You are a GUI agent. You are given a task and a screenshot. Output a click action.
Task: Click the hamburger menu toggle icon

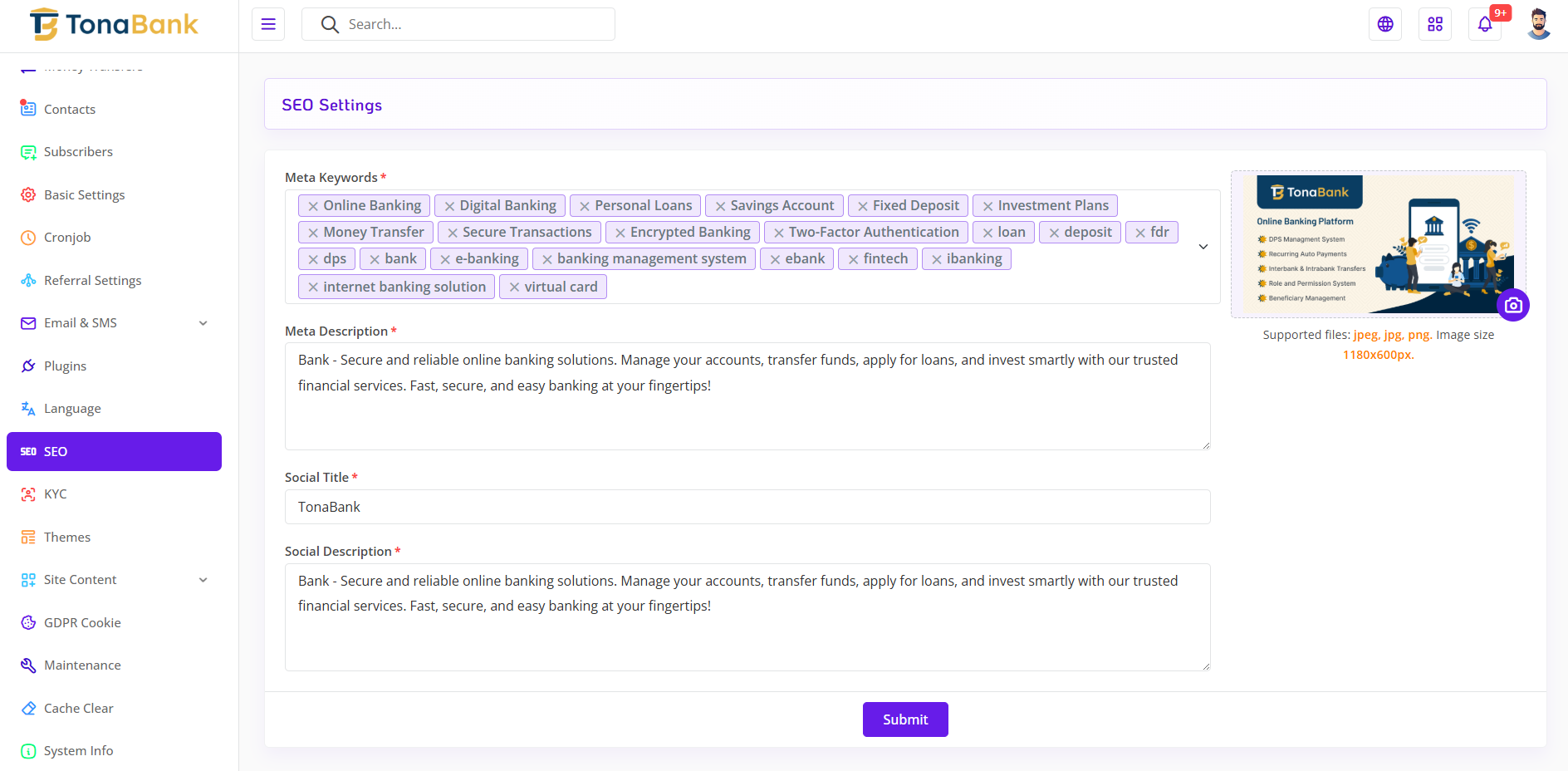coord(268,24)
